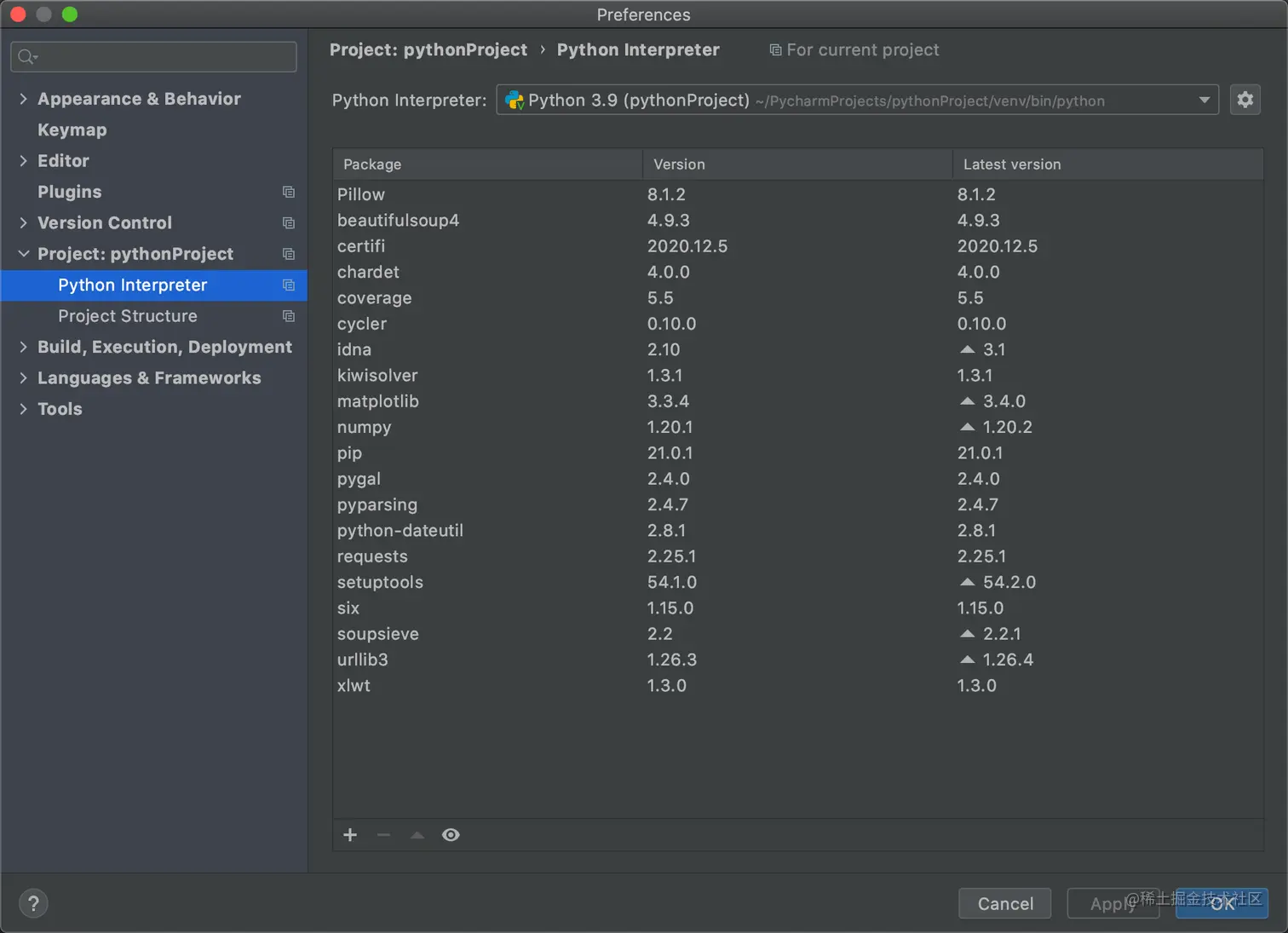
Task: Select Keymap in the settings sidebar
Action: [x=72, y=130]
